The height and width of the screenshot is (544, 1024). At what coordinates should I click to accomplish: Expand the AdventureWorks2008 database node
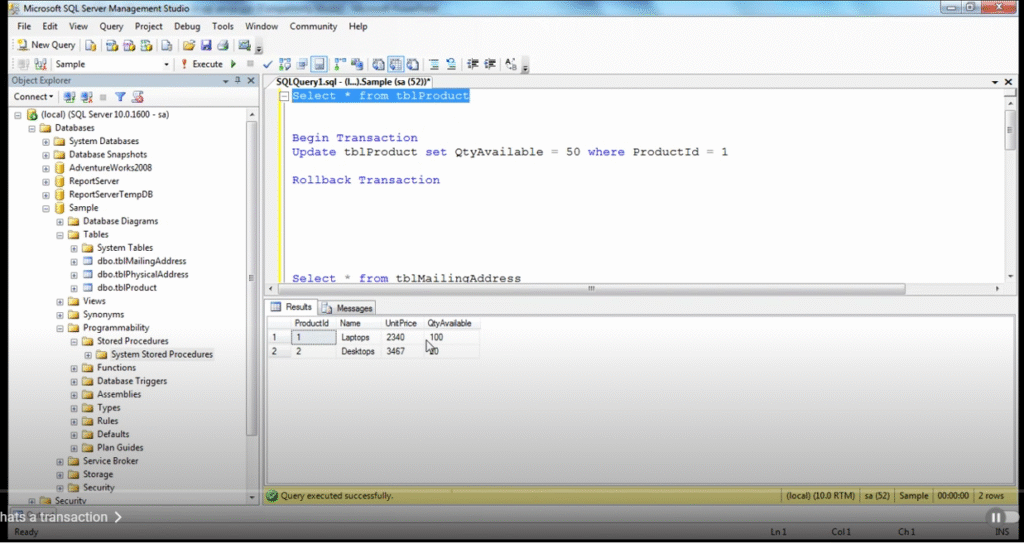tap(46, 168)
